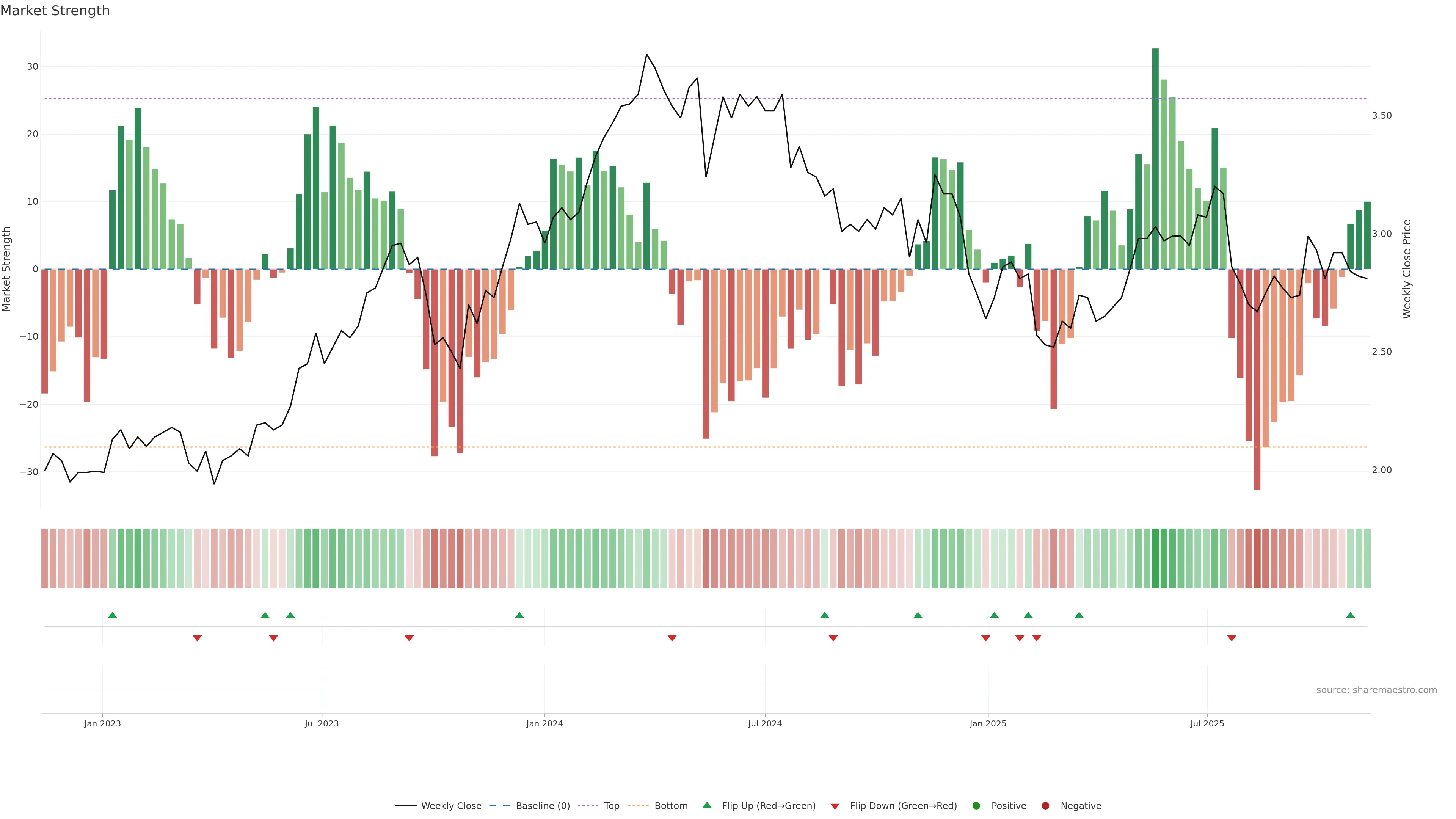The width and height of the screenshot is (1456, 819).
Task: Click the Jan 2025 x-axis label
Action: click(987, 723)
